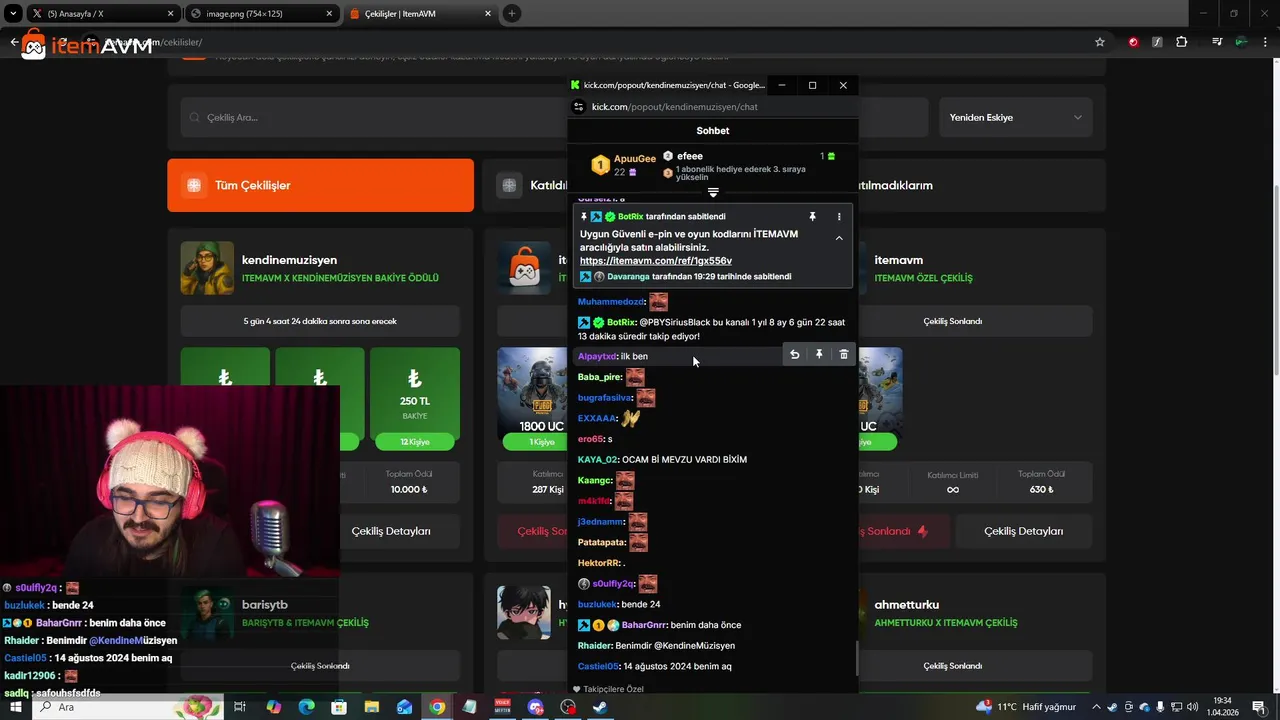Show hidden system tray icons
This screenshot has width=1280, height=720.
click(x=1096, y=707)
